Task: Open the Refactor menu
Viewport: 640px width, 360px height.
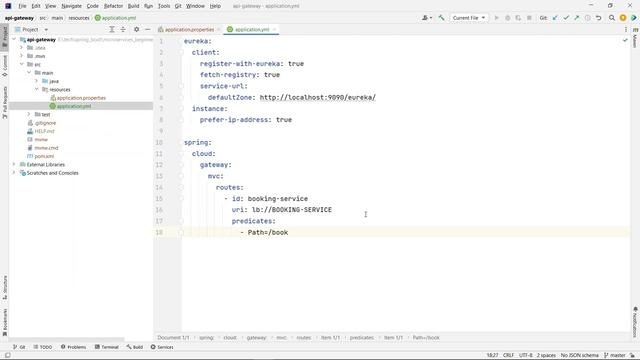Action: coord(113,6)
